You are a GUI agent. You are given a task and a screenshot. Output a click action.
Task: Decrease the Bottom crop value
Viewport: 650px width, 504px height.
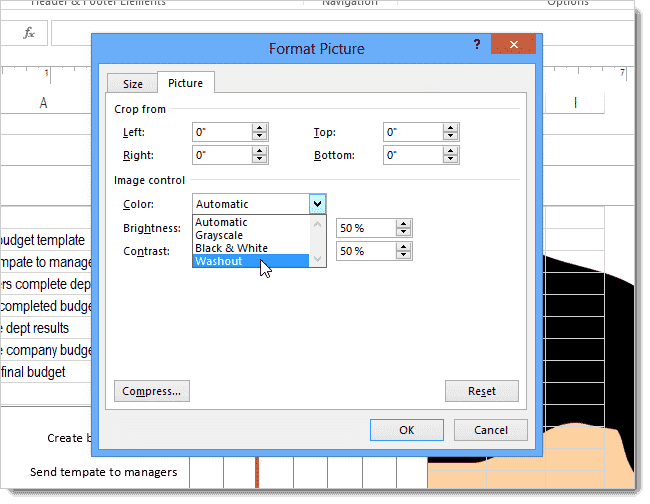point(451,159)
